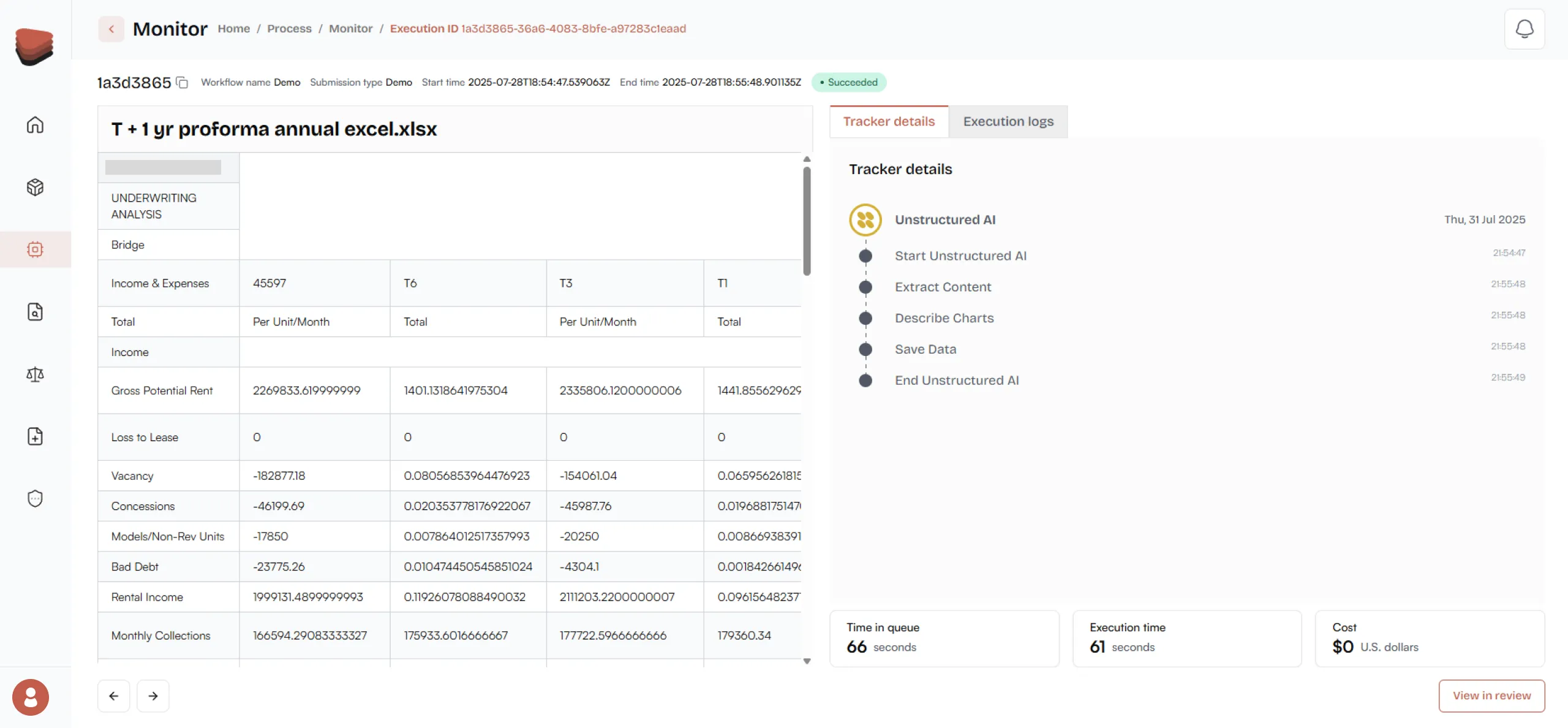The width and height of the screenshot is (1568, 728).
Task: Click the Gross Potential Rent row label
Action: tap(162, 390)
